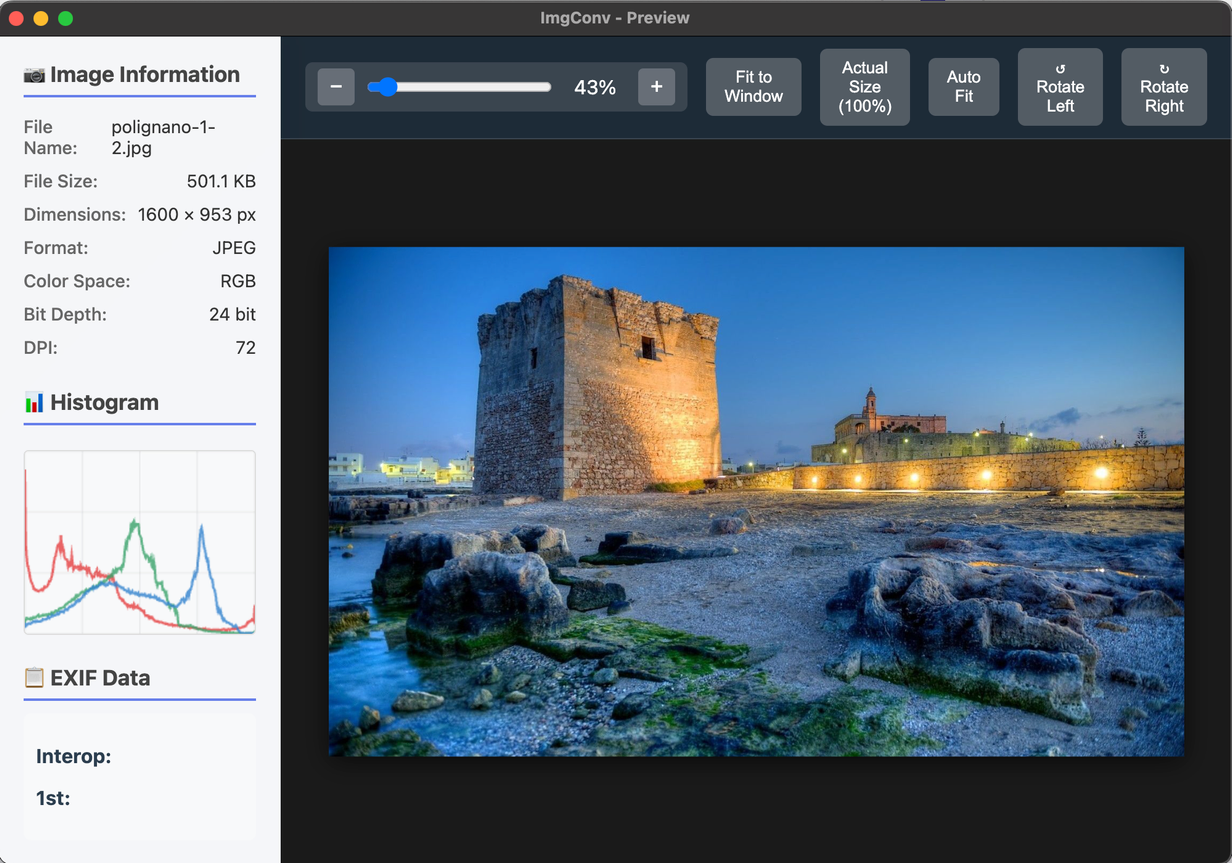Click the File Name: label
1232x863 pixels.
(x=51, y=138)
